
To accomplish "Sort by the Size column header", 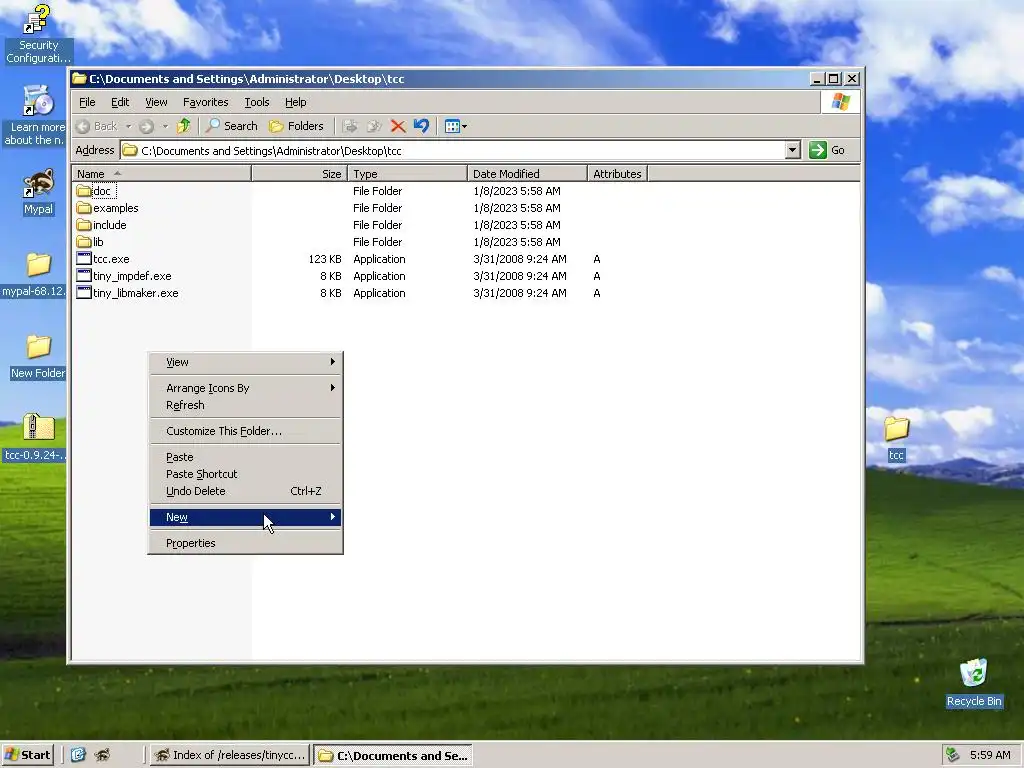I will tap(299, 174).
